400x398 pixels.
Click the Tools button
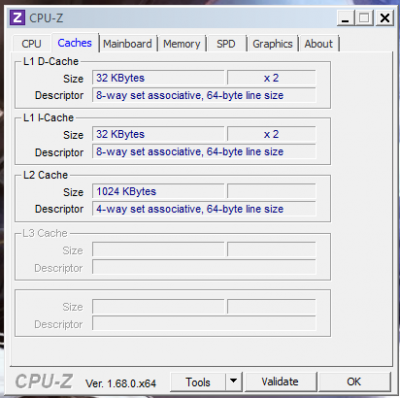point(198,382)
